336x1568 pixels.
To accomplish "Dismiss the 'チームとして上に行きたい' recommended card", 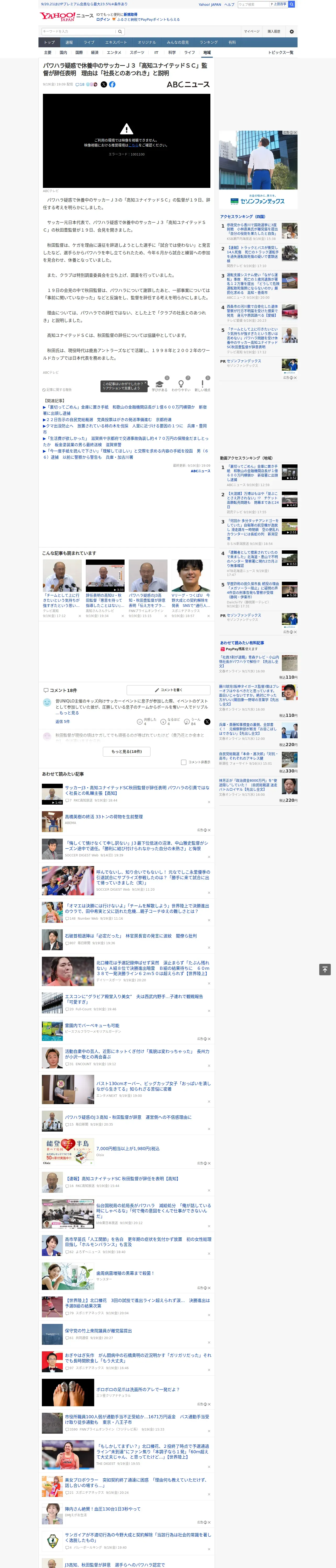I will (x=79, y=616).
